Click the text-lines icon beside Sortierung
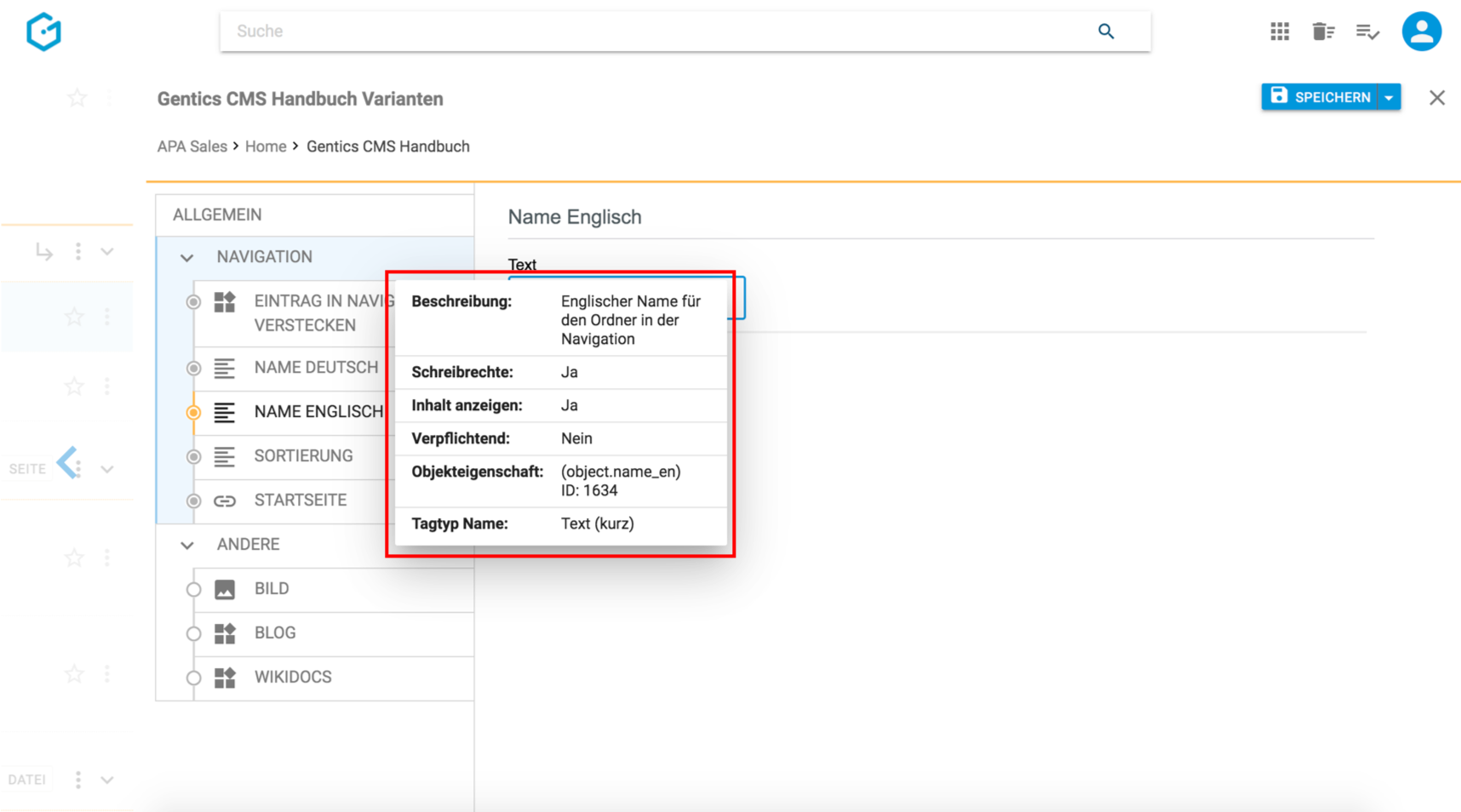Viewport: 1461px width, 812px height. coord(225,457)
